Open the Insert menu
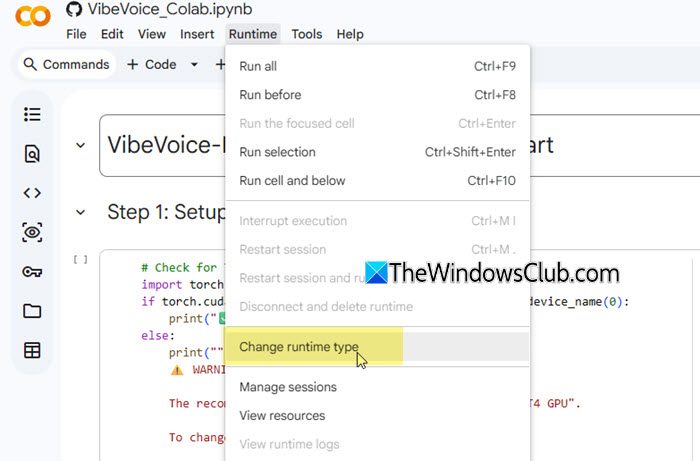Viewport: 700px width, 461px height. click(x=197, y=34)
